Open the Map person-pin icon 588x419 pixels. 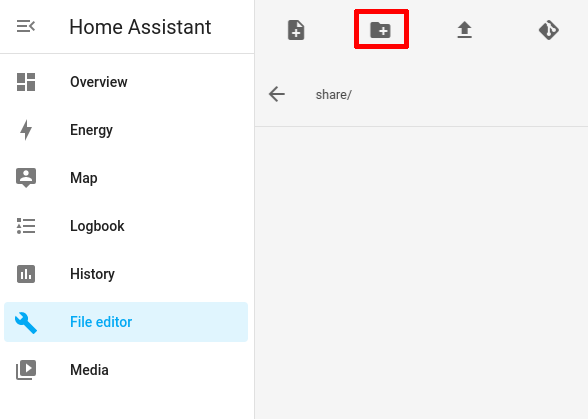[26, 178]
